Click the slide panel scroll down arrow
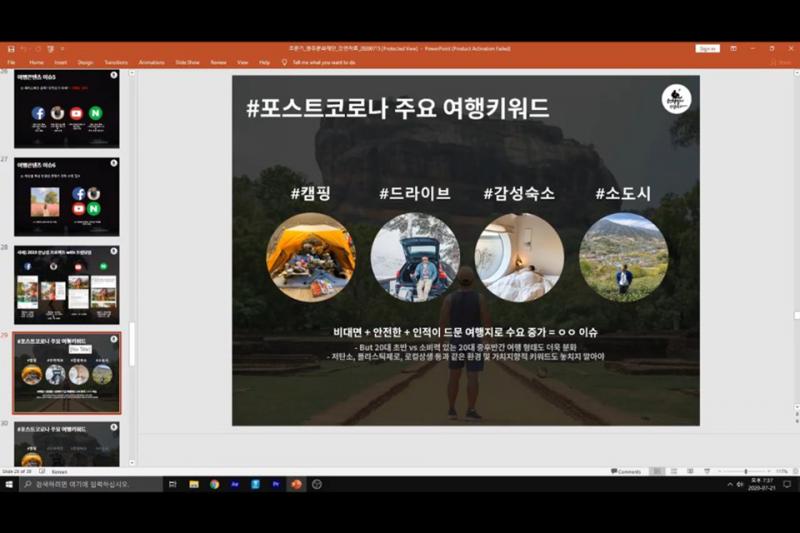This screenshot has width=800, height=533. 132,463
